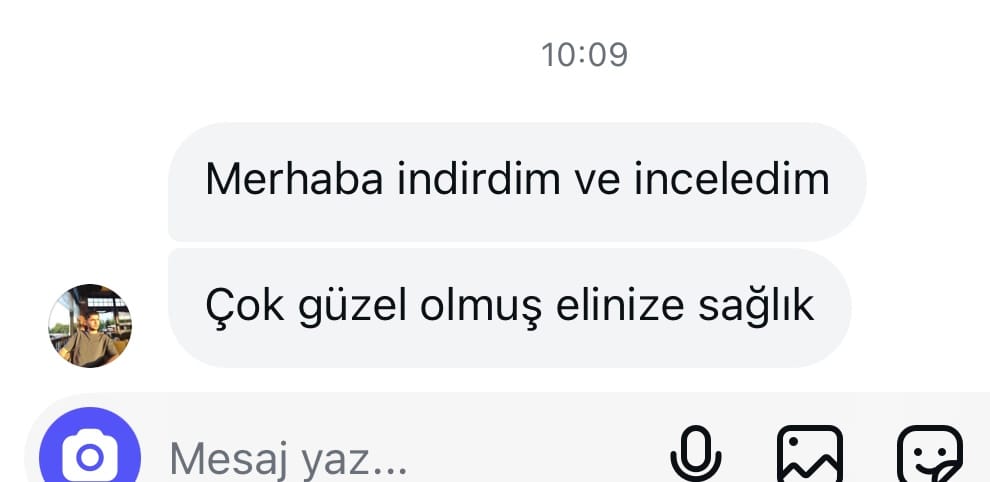The width and height of the screenshot is (990, 482).
Task: Open the camera with the blue button
Action: 90,452
